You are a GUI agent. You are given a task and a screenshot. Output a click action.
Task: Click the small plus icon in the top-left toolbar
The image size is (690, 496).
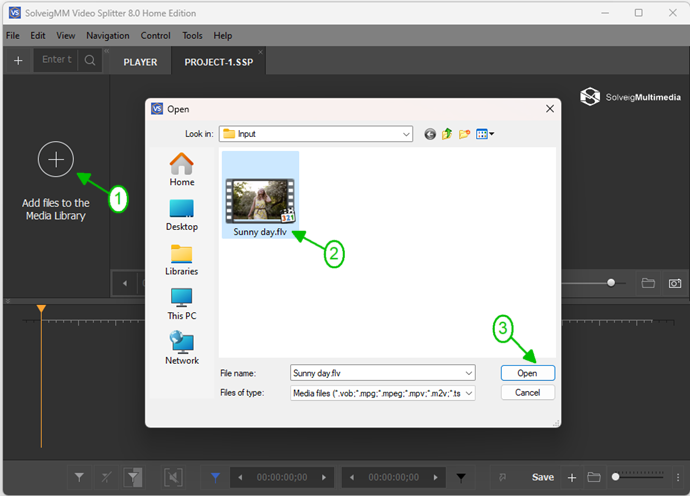(x=18, y=60)
